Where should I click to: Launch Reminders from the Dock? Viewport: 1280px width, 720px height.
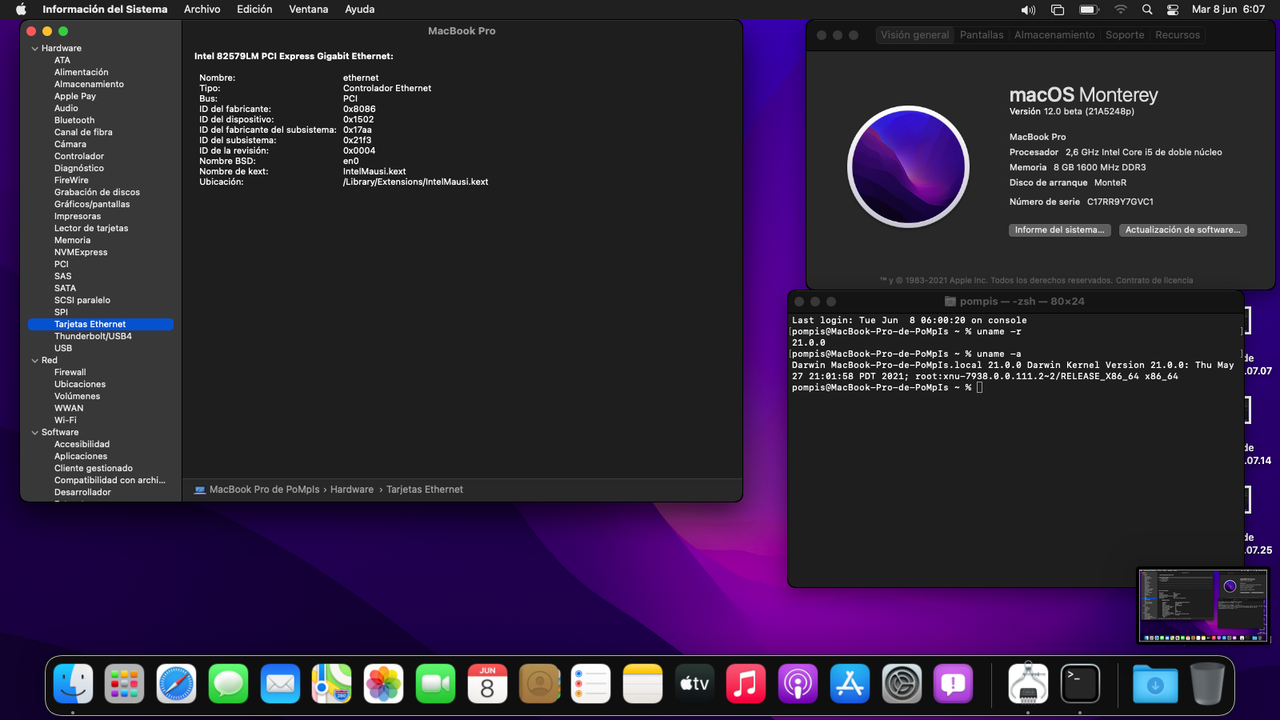pos(591,684)
